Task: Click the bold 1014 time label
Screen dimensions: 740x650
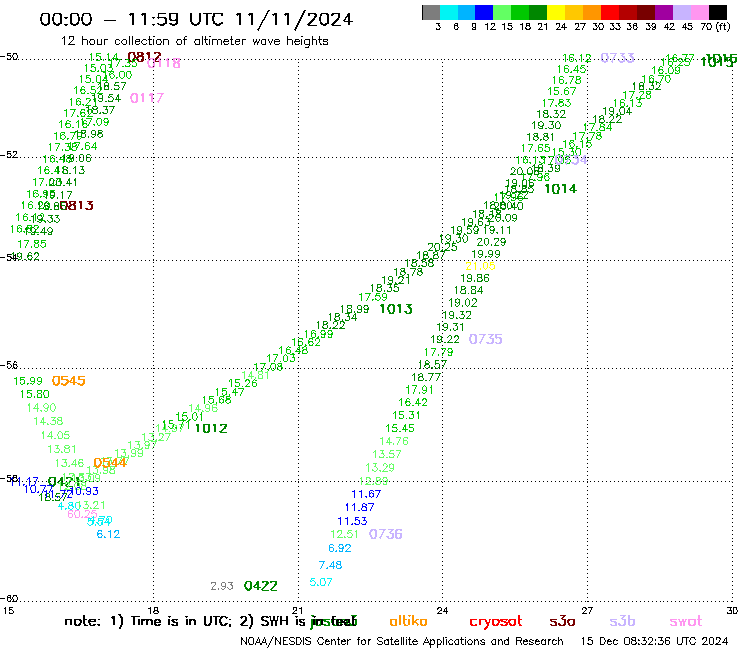Action: click(561, 189)
